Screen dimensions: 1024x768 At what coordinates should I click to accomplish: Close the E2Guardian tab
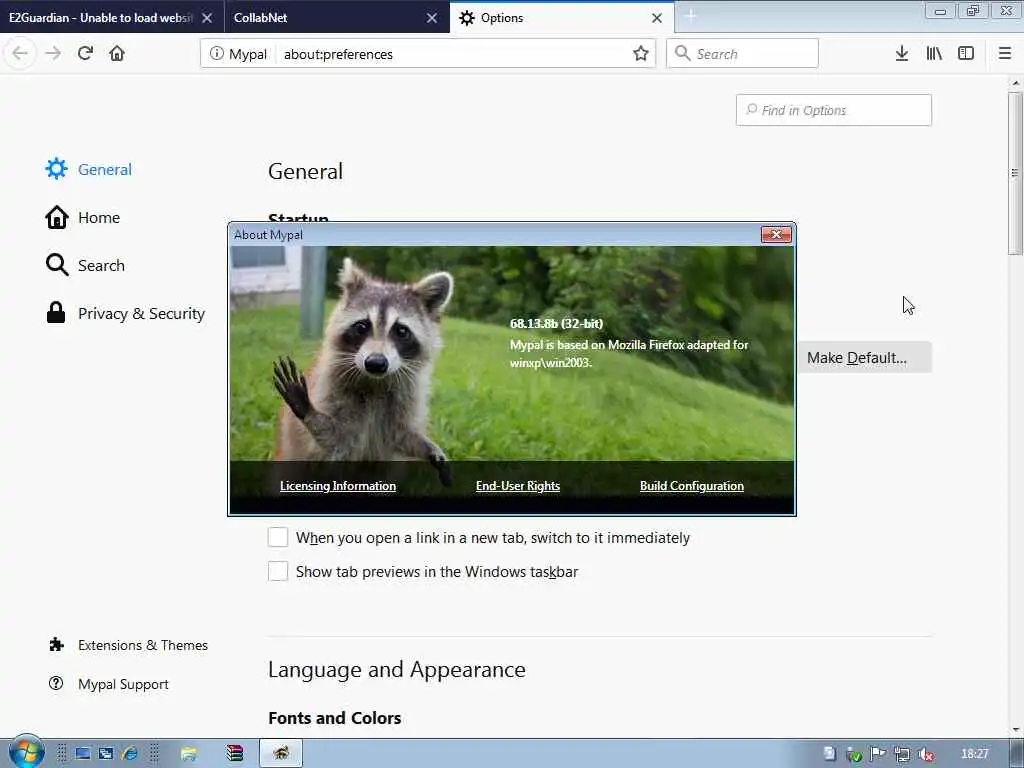207,18
